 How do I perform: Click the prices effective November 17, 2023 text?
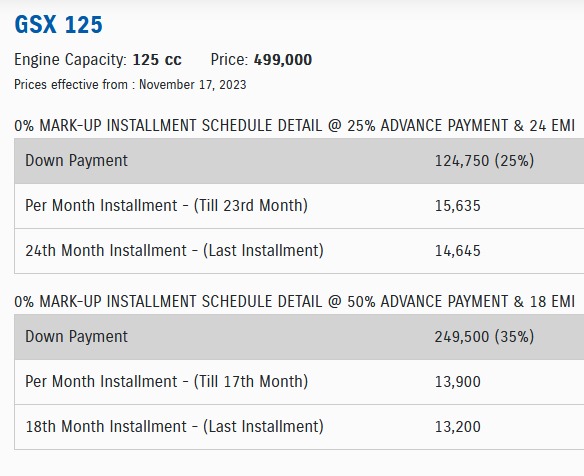click(130, 85)
